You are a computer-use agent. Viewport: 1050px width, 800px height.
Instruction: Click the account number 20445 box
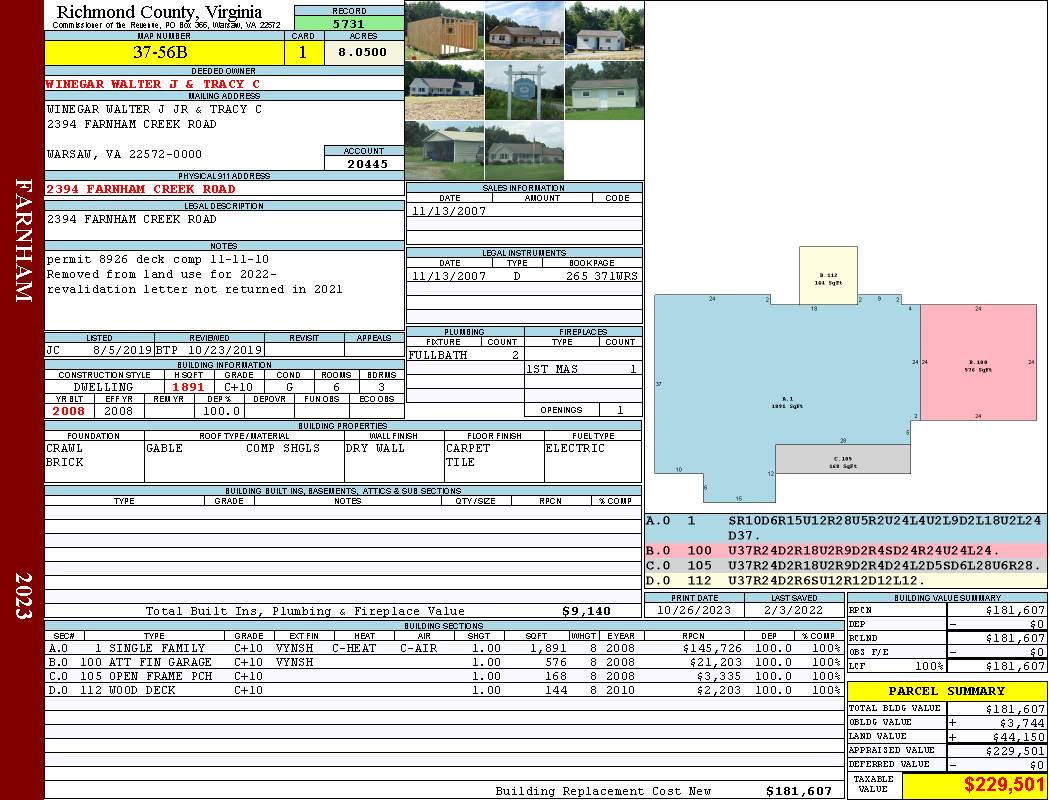click(364, 163)
